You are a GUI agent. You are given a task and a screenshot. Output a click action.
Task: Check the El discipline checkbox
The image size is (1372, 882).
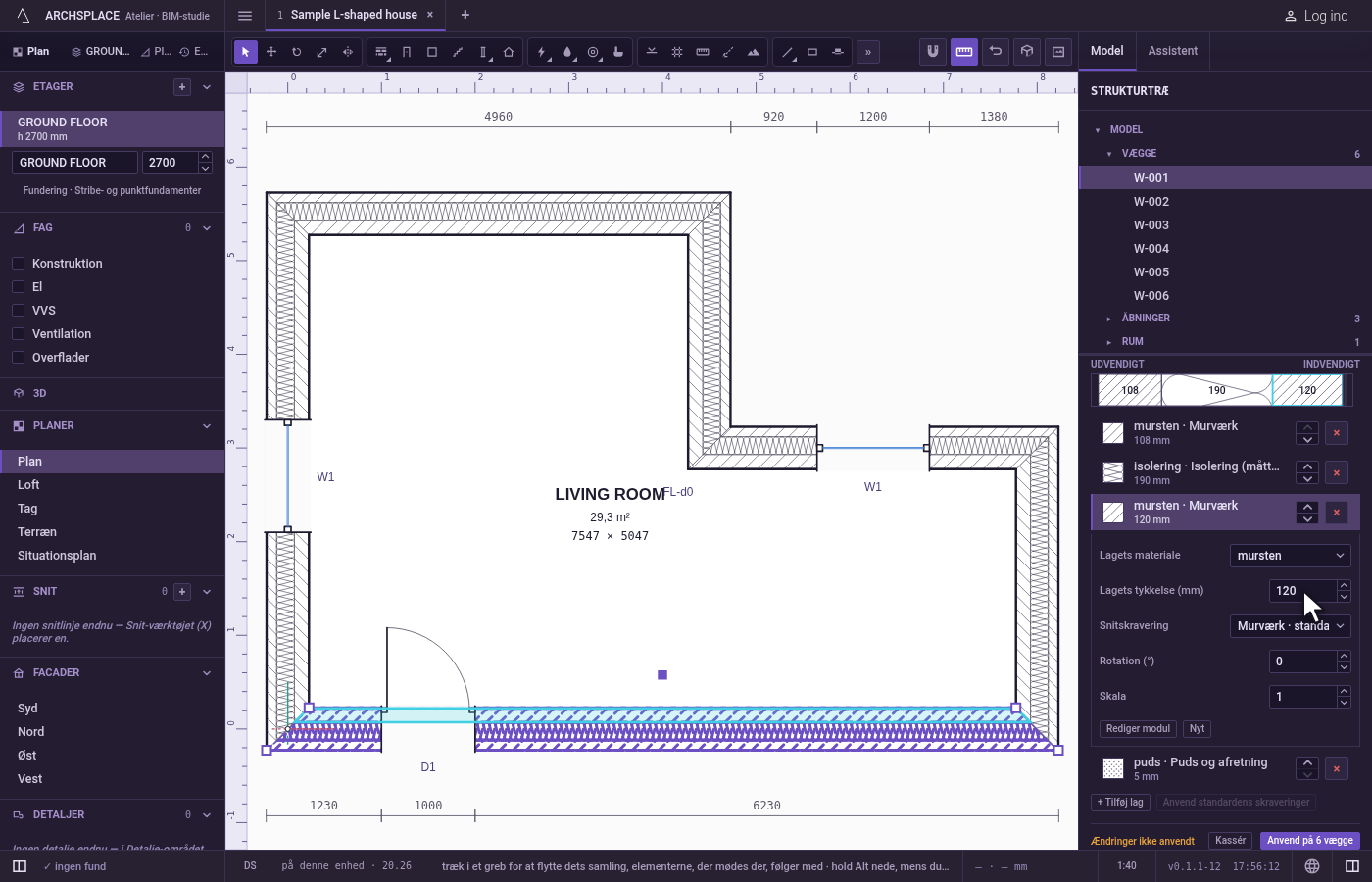18,286
